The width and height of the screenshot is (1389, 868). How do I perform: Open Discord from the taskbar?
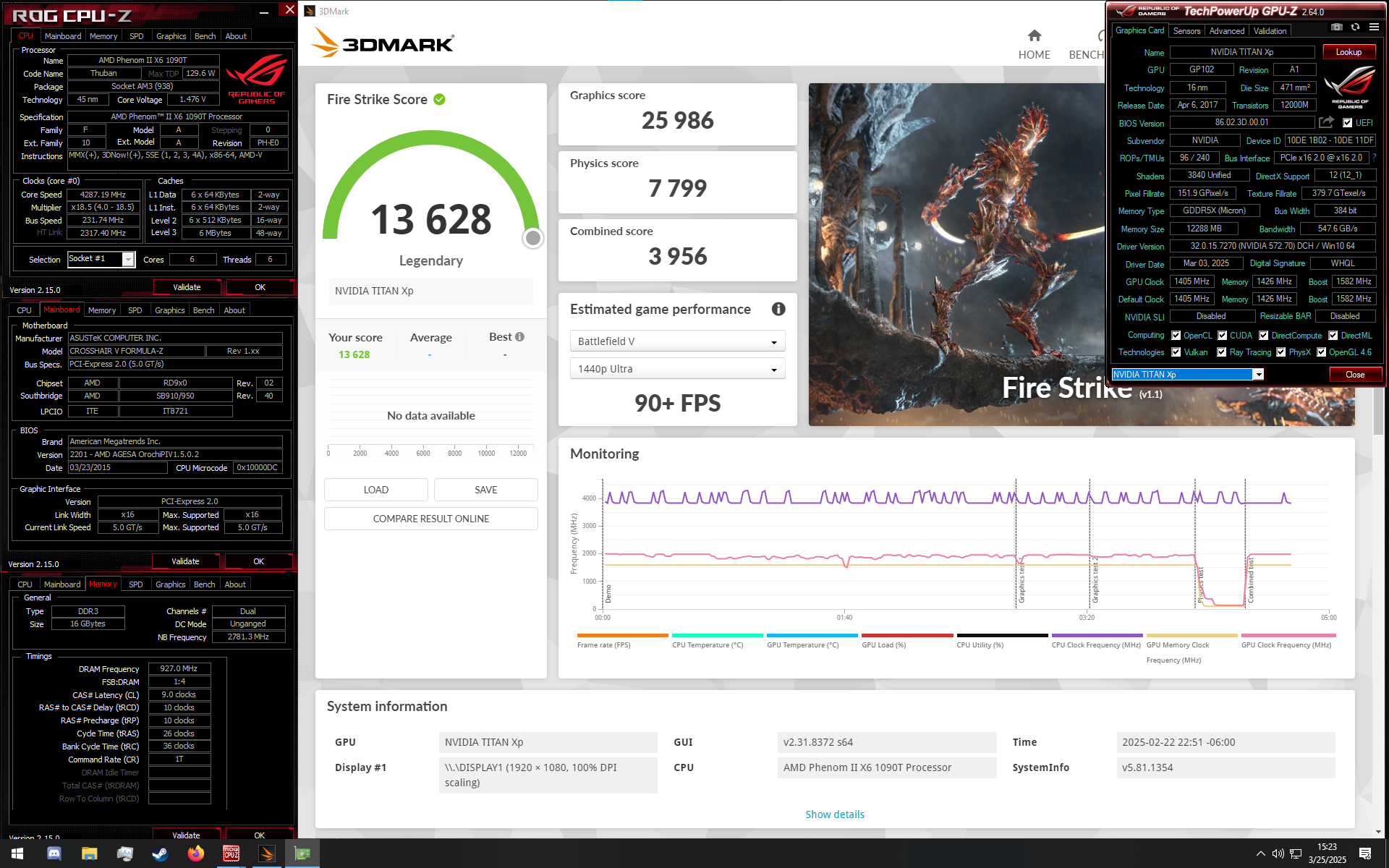(54, 854)
